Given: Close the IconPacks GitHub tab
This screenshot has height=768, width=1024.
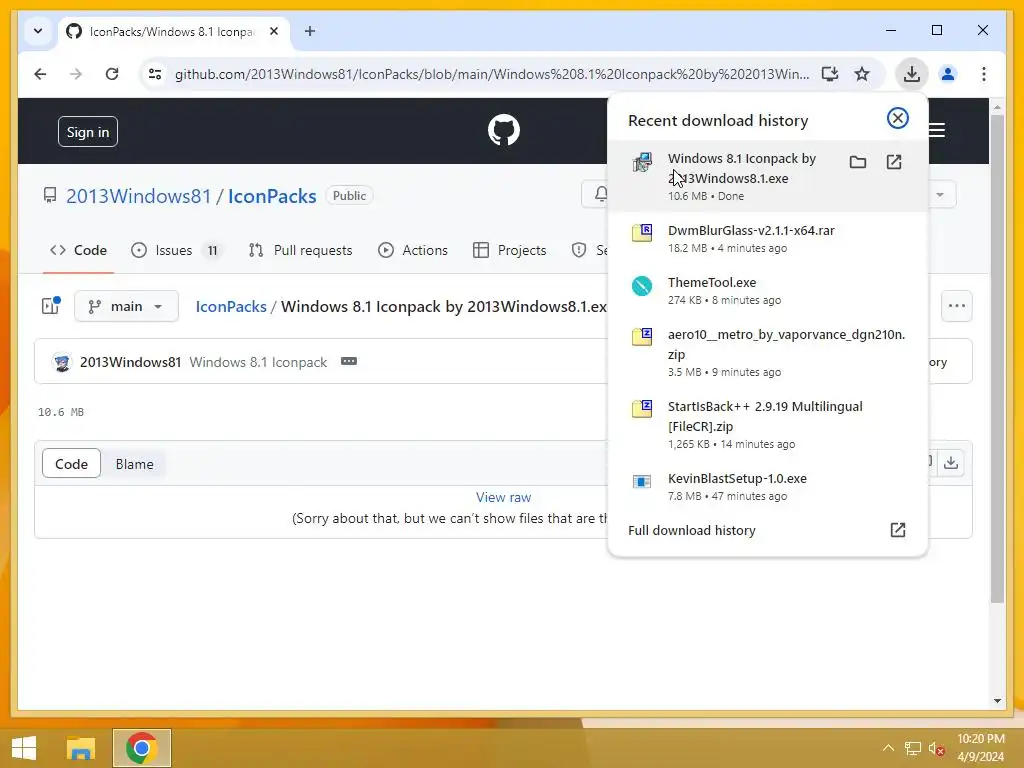Looking at the screenshot, I should coord(274,31).
